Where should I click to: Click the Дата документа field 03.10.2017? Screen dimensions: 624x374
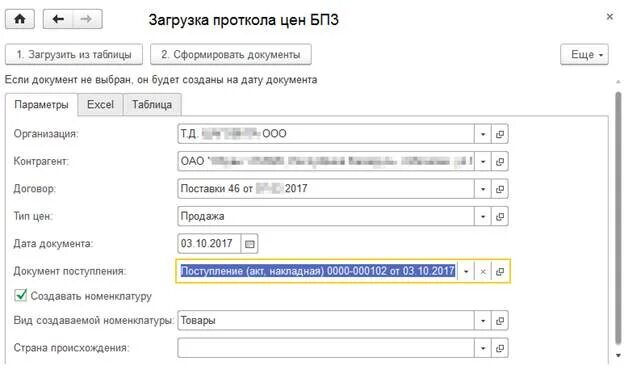(209, 243)
